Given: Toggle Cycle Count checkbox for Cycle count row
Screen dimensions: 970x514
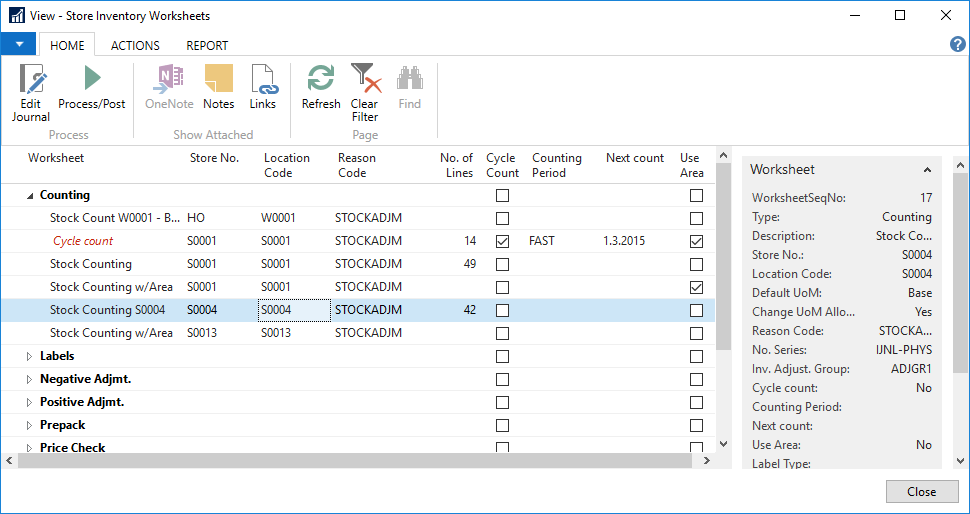Looking at the screenshot, I should pyautogui.click(x=502, y=241).
